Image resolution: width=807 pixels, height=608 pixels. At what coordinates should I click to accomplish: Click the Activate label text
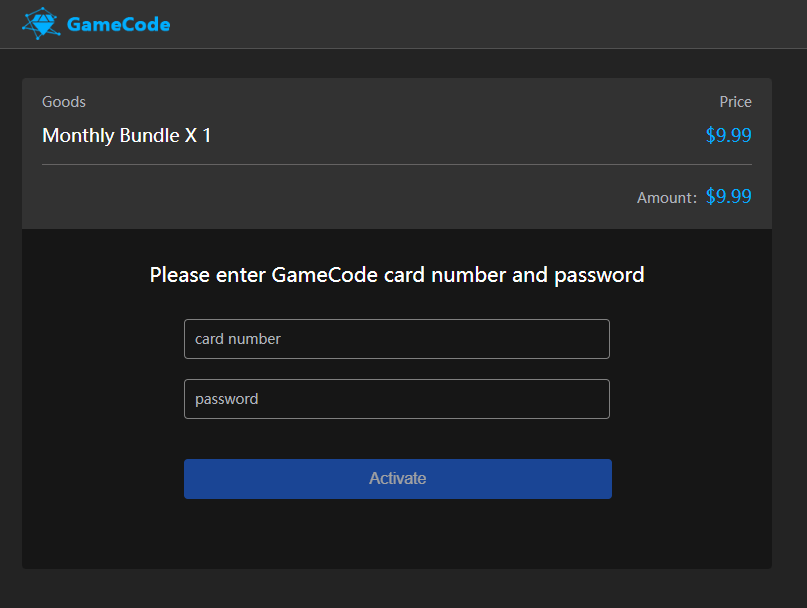tap(397, 478)
